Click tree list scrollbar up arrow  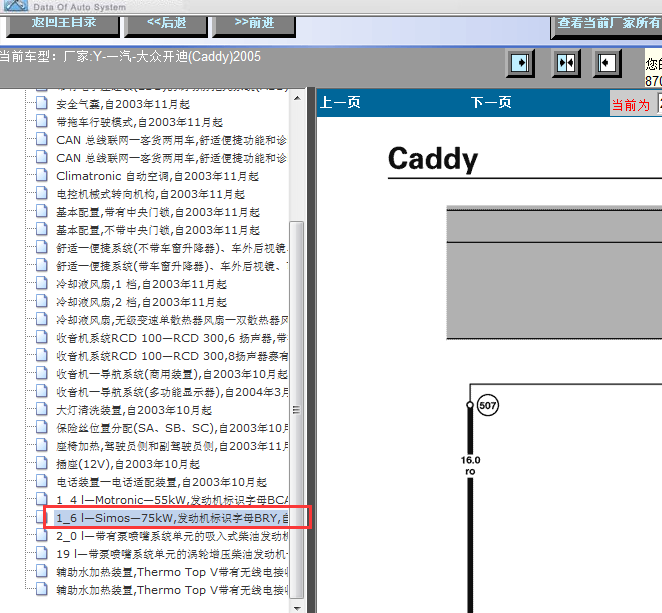(297, 98)
